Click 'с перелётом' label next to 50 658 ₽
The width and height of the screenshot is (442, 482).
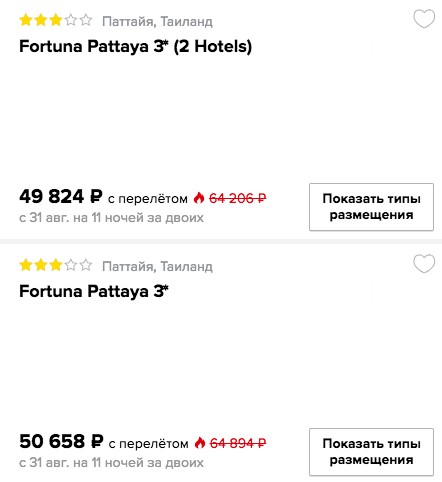click(148, 444)
